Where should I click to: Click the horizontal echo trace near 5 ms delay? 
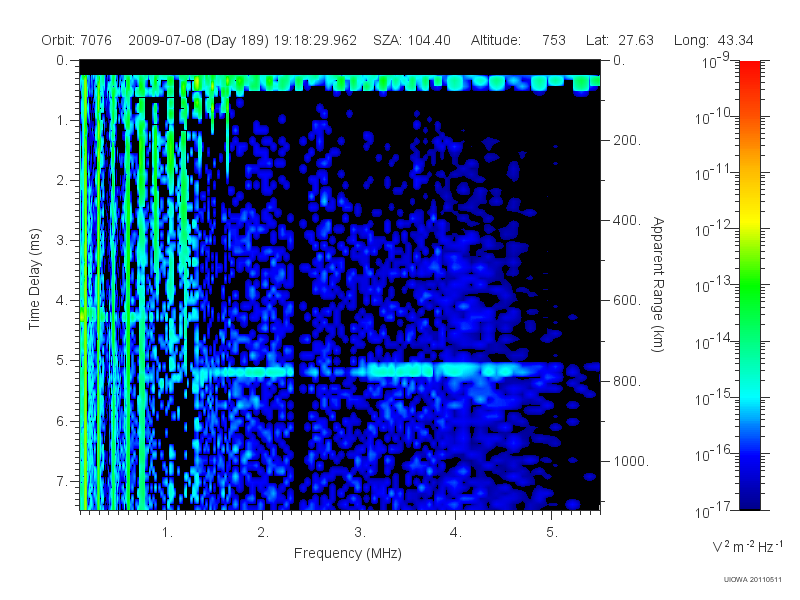point(378,370)
